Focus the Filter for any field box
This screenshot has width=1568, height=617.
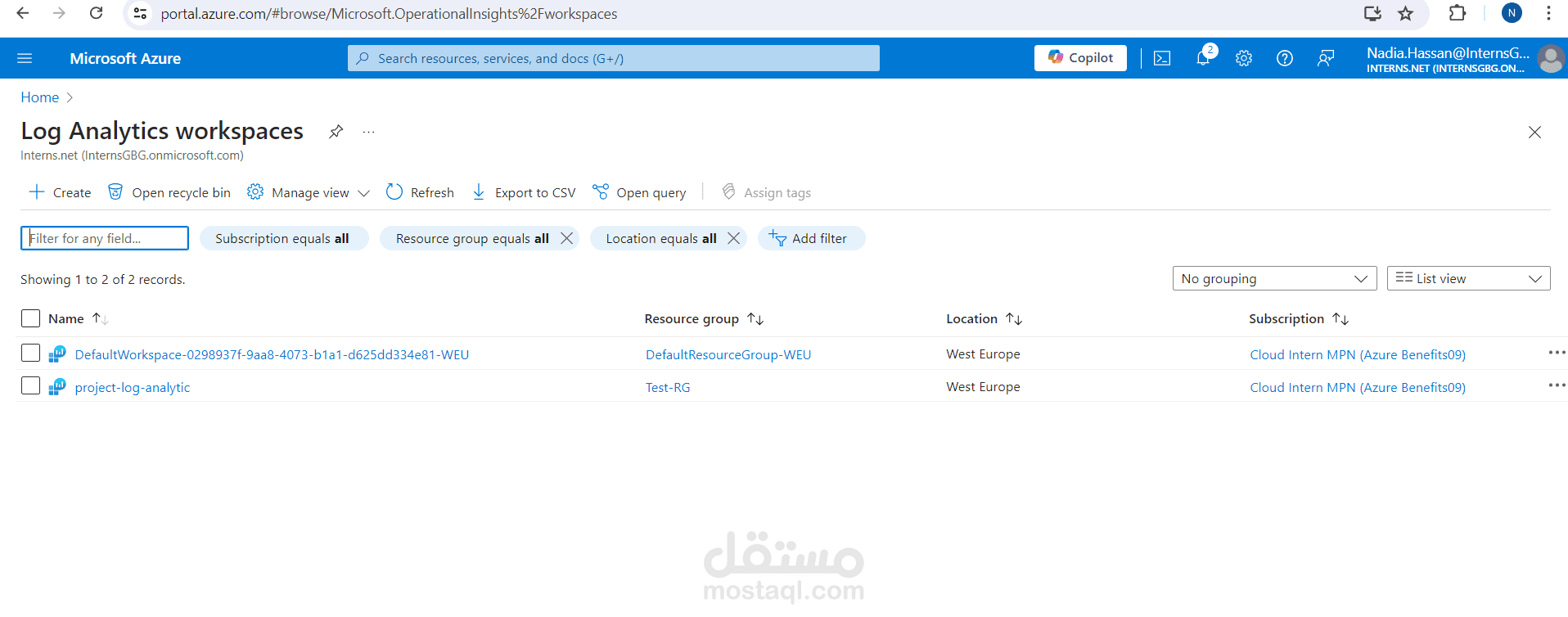pos(105,238)
